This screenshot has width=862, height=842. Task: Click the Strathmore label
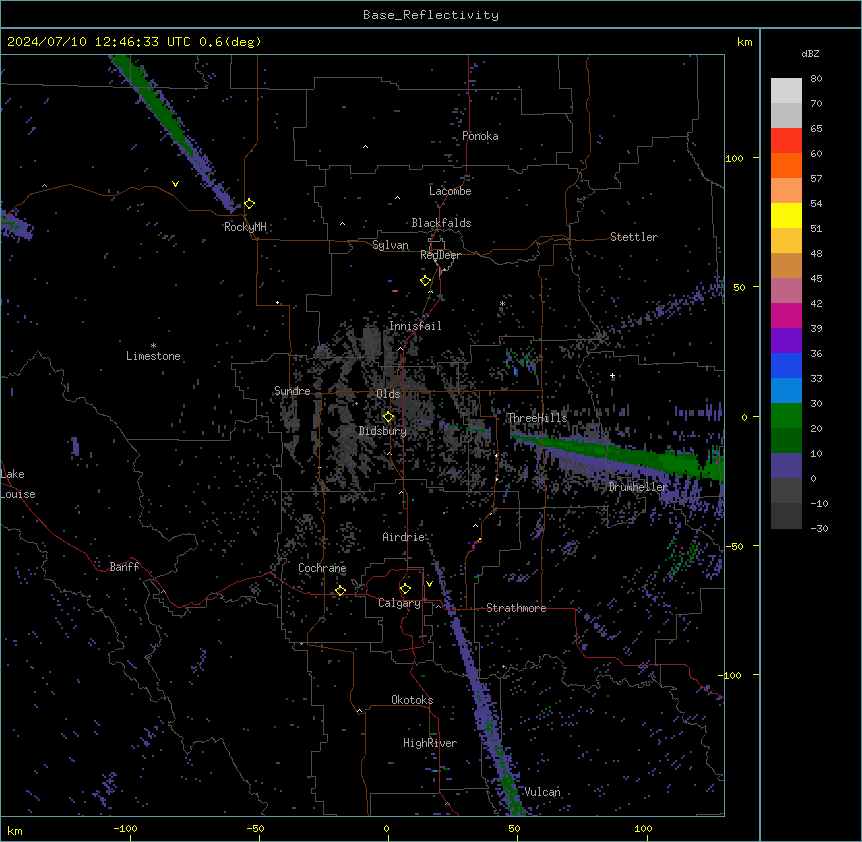point(516,608)
